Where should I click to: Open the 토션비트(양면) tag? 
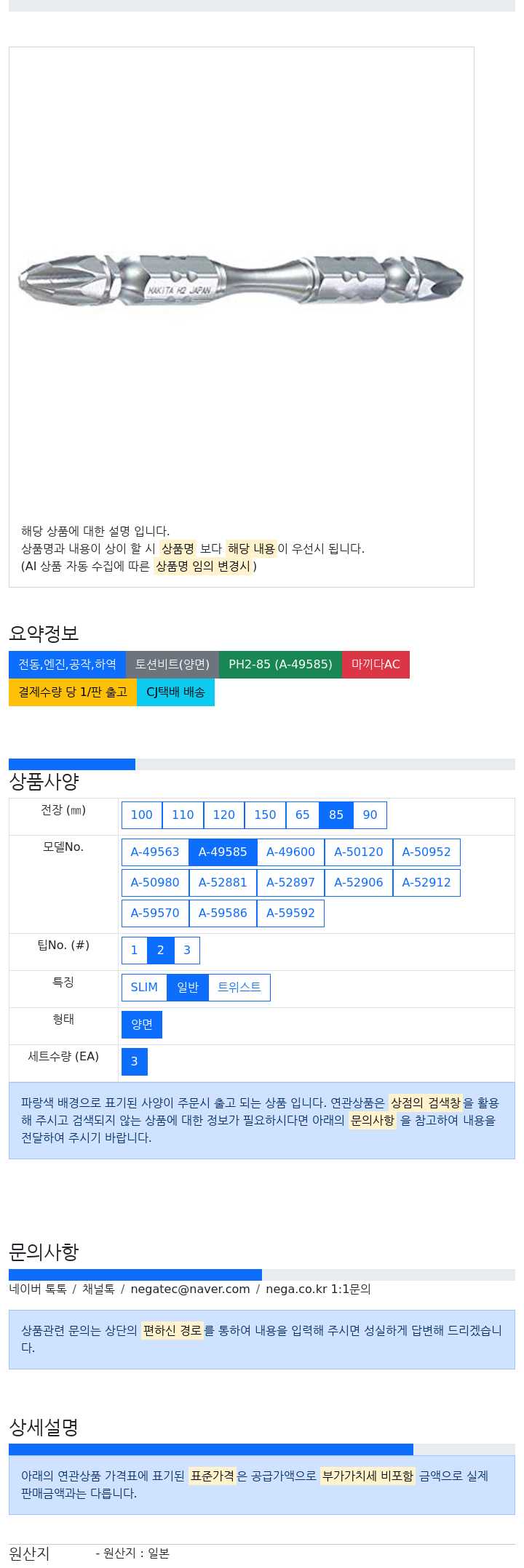point(172,665)
